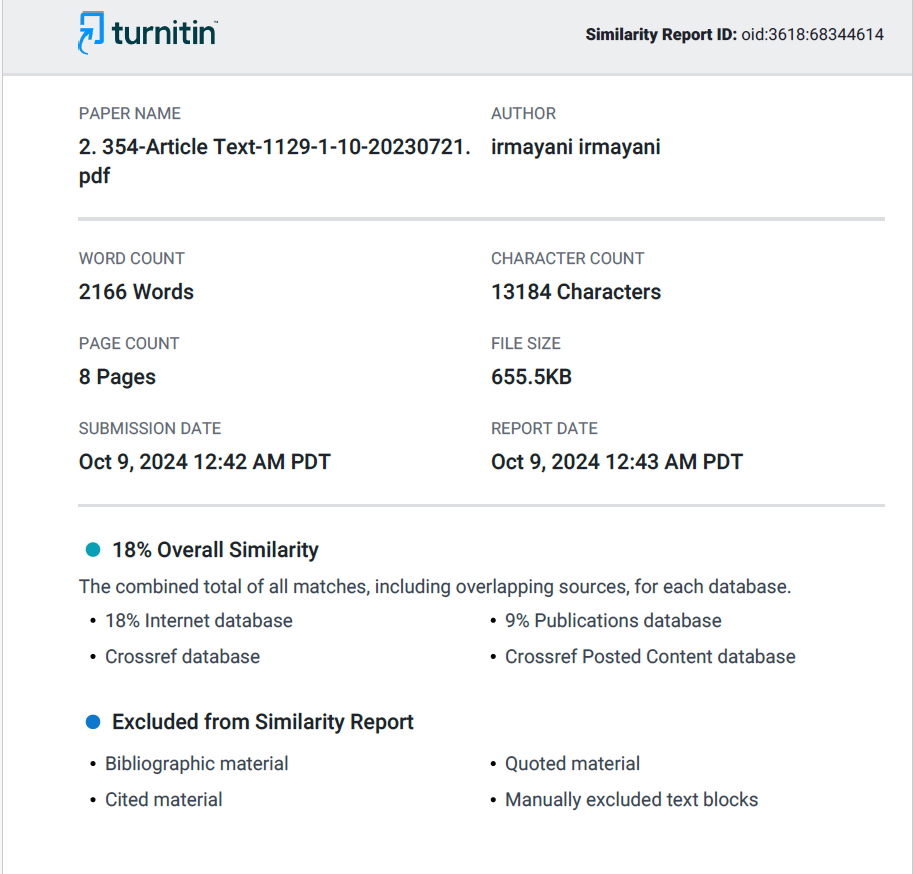Click the 9% Publications database bullet
Viewport: 913px width, 874px height.
[613, 621]
